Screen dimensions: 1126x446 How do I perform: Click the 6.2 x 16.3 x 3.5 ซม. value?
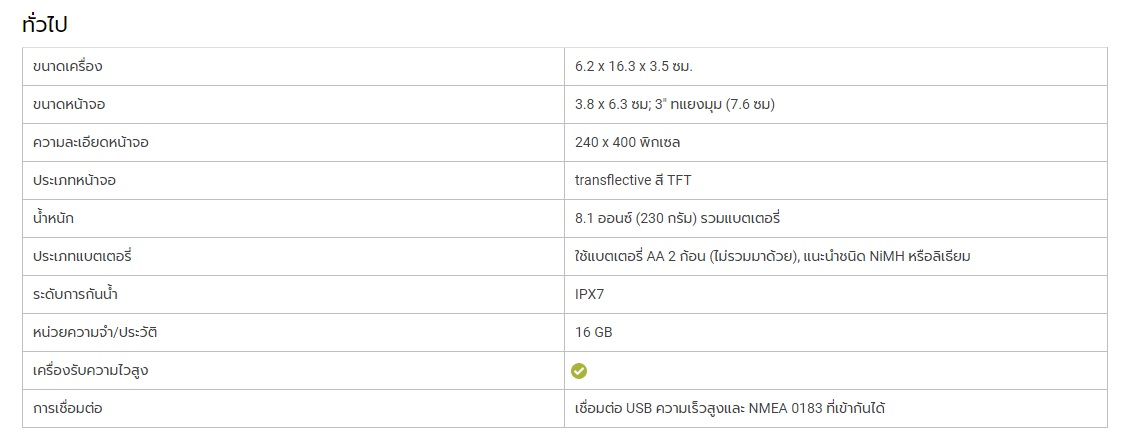point(633,67)
